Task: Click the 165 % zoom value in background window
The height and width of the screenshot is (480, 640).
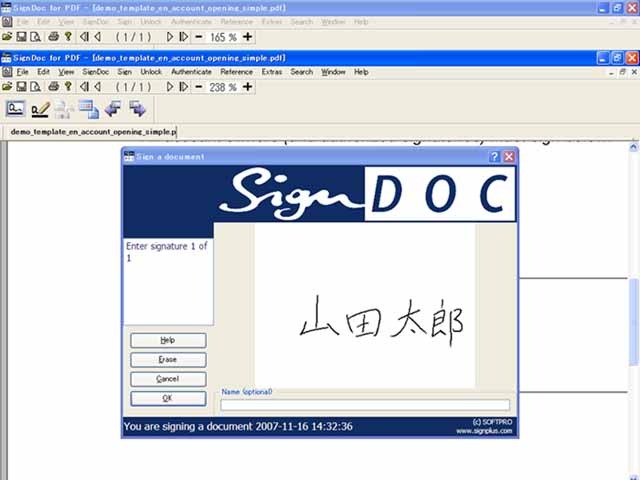Action: (x=223, y=37)
